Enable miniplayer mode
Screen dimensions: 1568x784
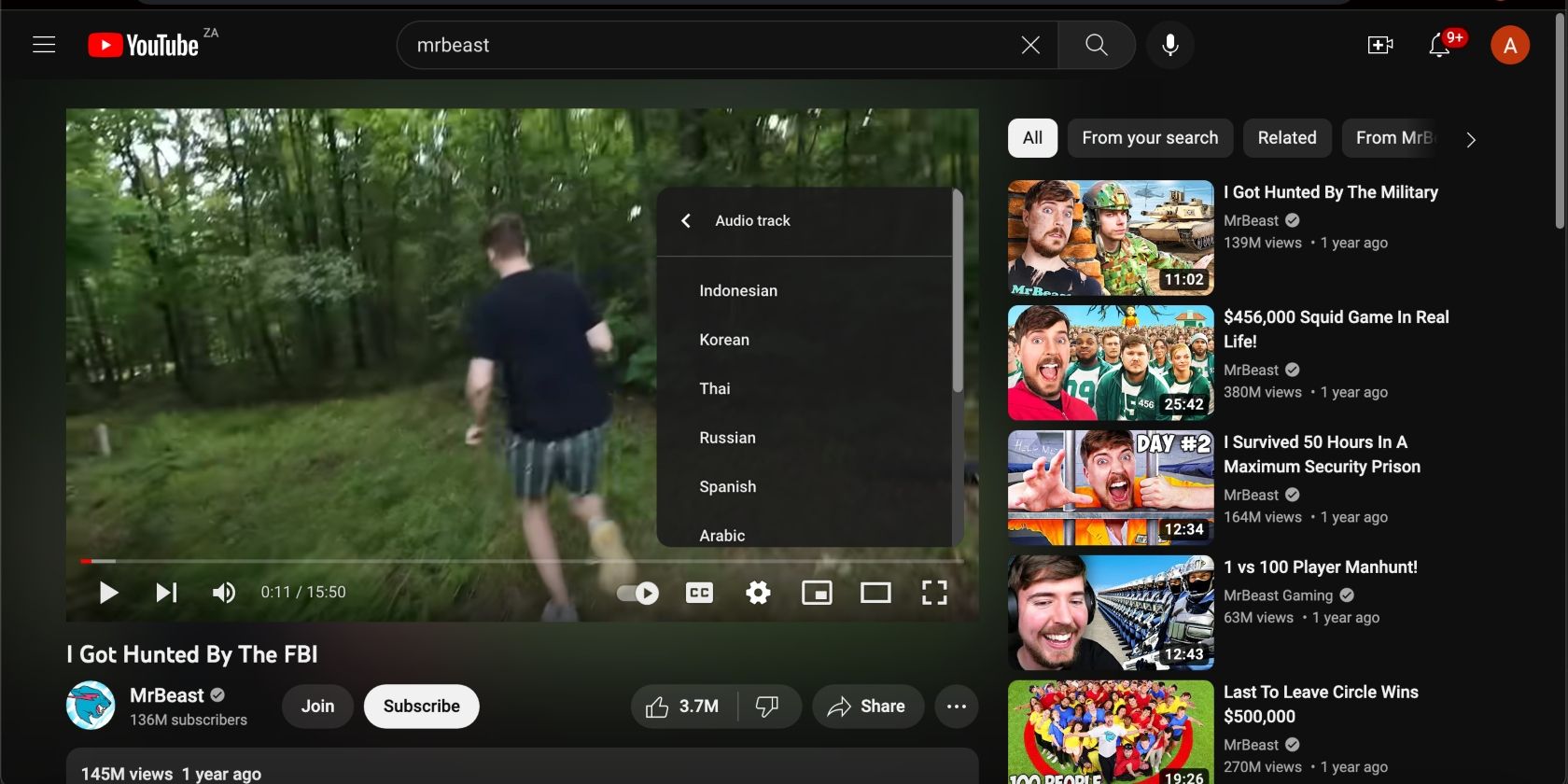pos(817,593)
